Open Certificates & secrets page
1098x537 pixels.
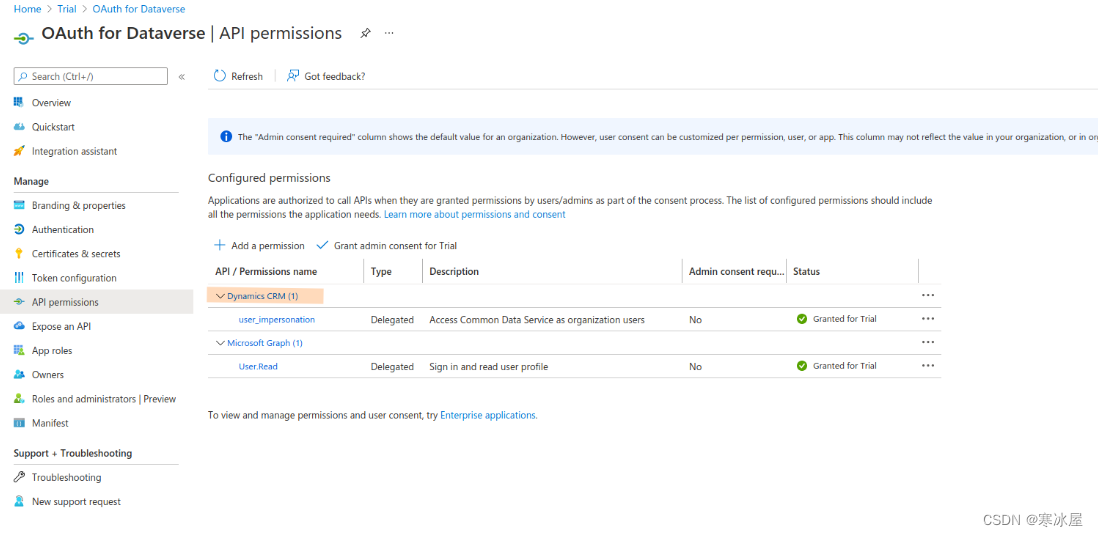coord(76,253)
